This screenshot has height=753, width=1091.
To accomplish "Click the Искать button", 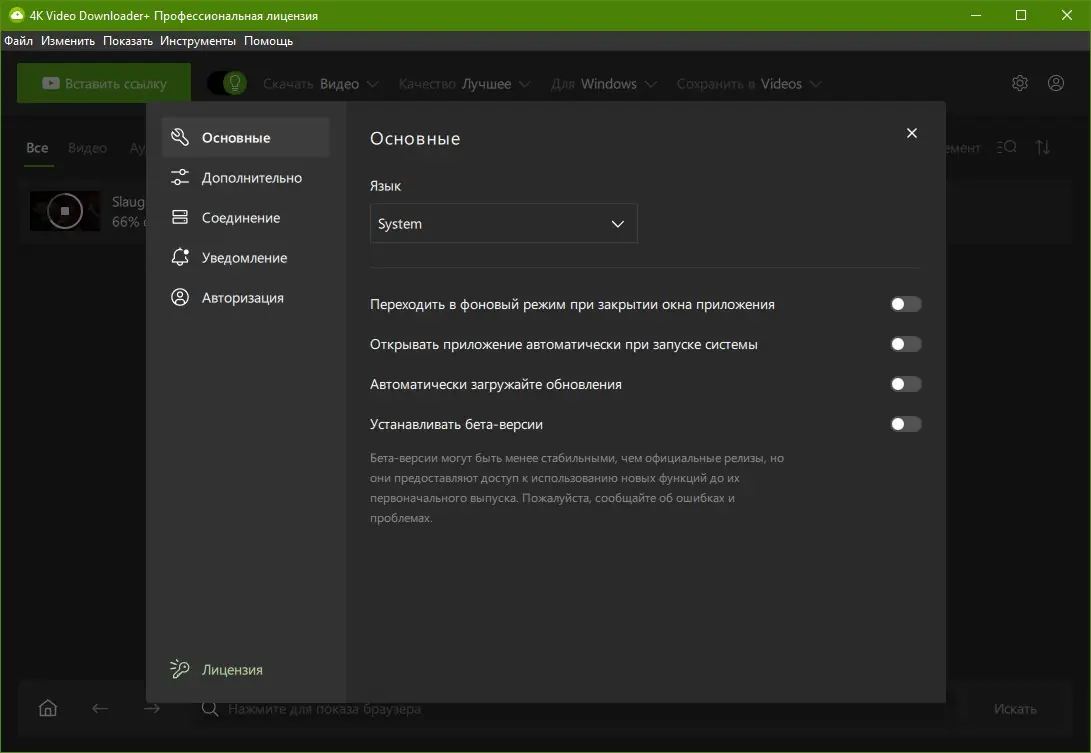I will point(1014,708).
